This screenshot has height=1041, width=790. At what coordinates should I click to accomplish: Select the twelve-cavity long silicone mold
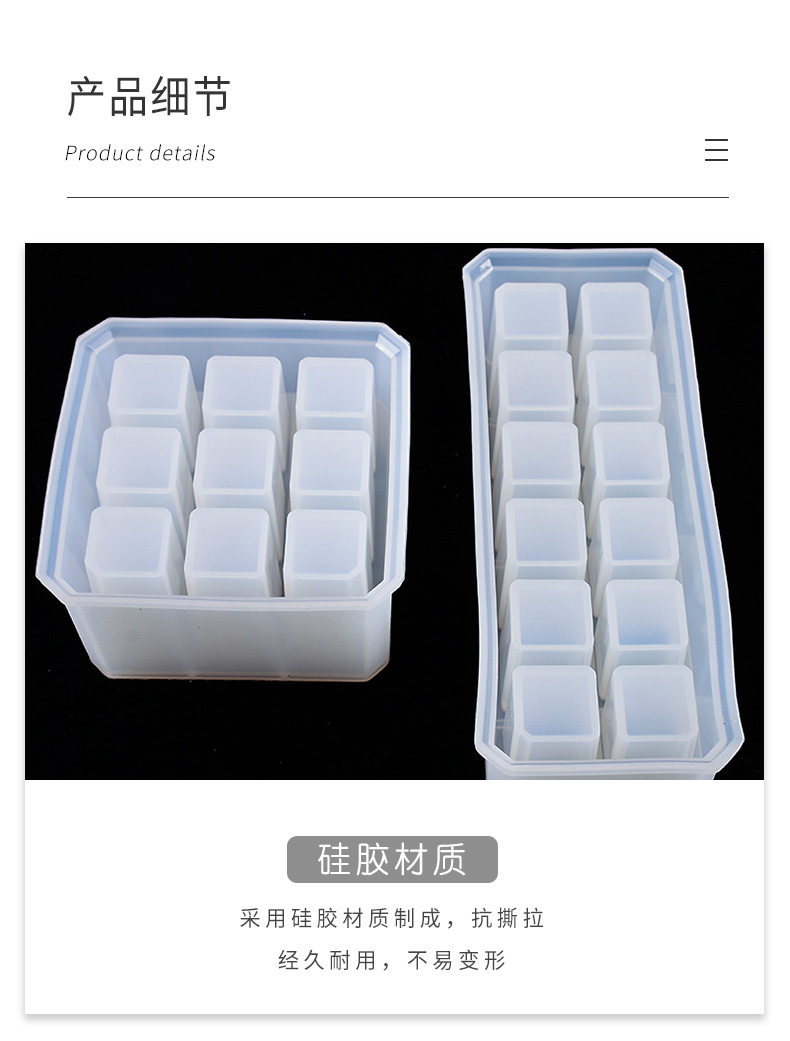pyautogui.click(x=601, y=513)
